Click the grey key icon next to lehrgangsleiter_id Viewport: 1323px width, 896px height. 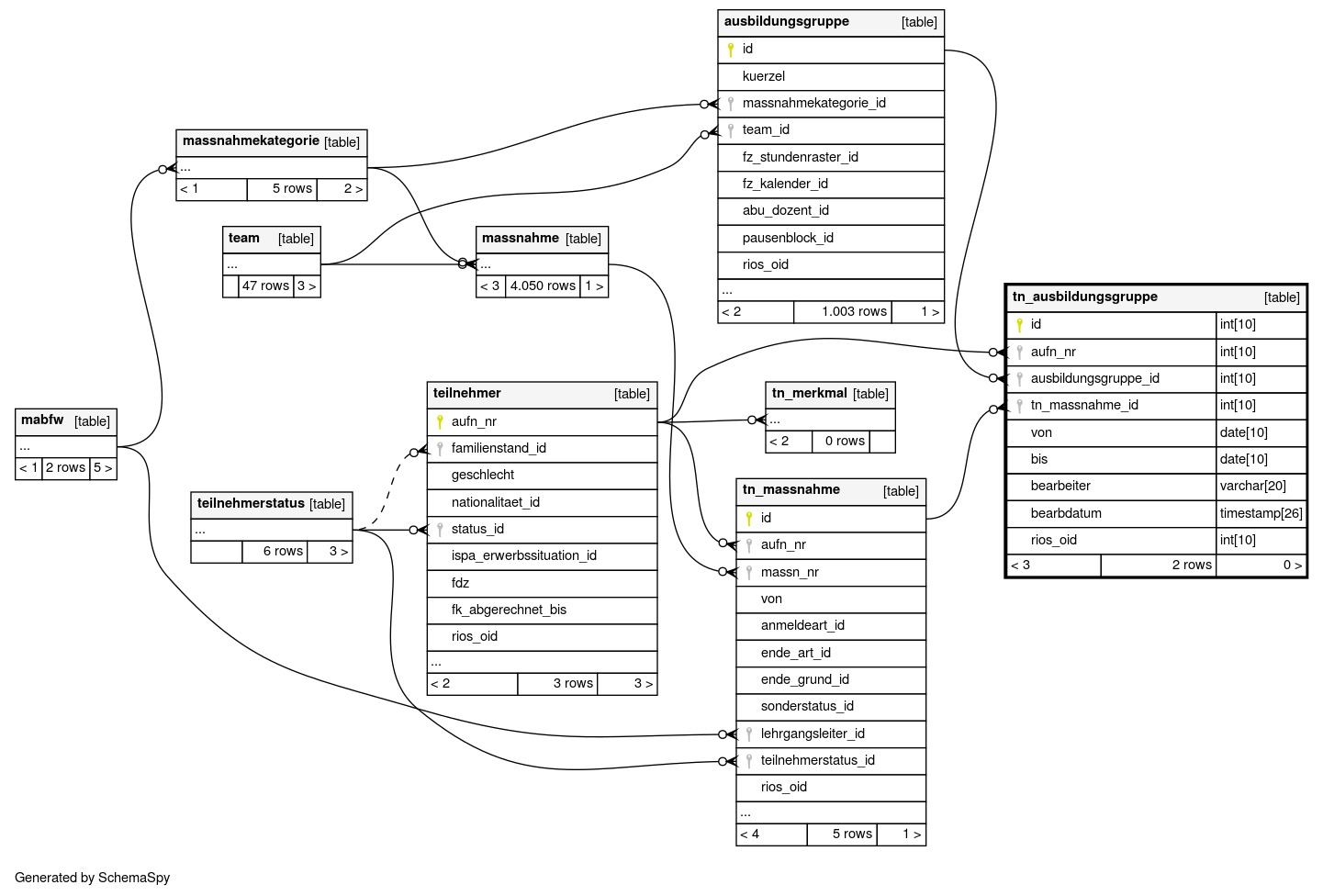coord(749,734)
